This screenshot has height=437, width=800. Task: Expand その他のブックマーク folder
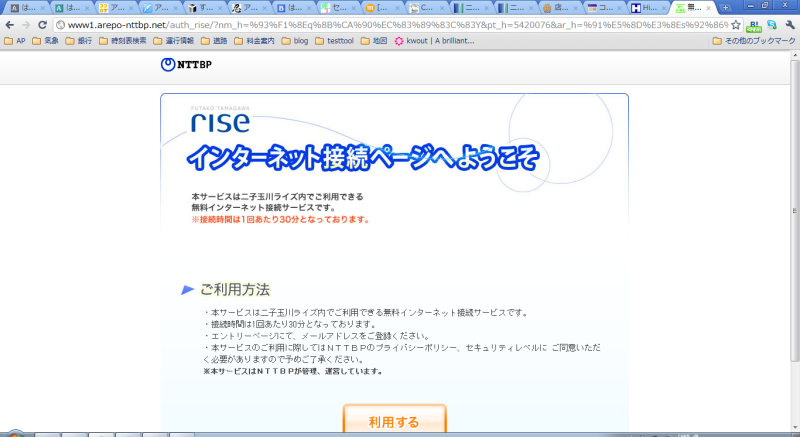pos(754,41)
